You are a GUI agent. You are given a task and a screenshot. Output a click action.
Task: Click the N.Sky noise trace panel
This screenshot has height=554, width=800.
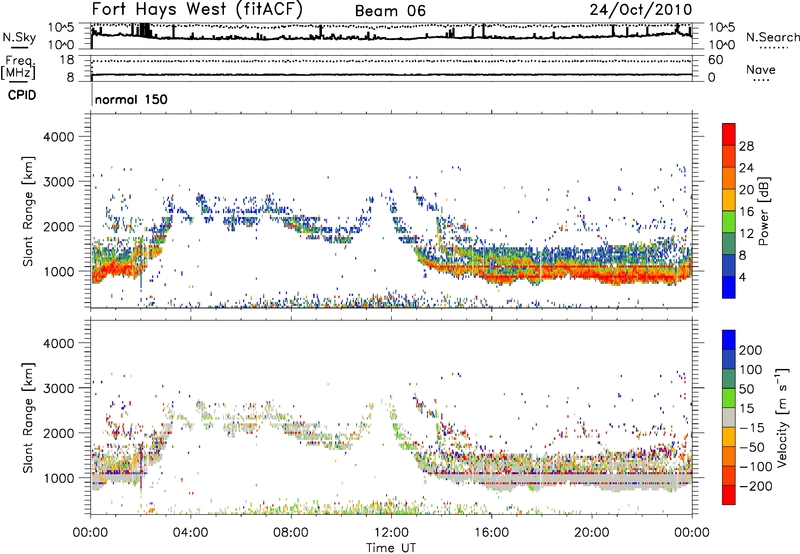click(391, 36)
